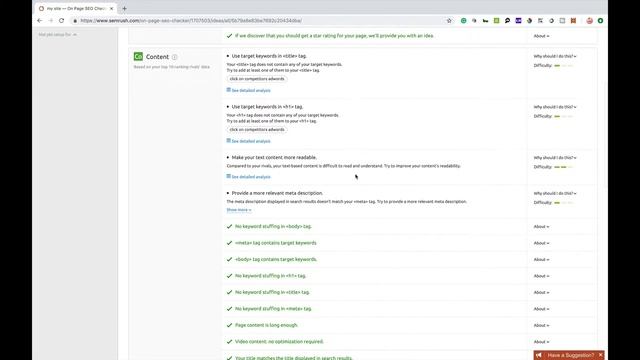Viewport: 640px width, 360px height.
Task: Click 'Page content is long enough' text
Action: pos(267,325)
